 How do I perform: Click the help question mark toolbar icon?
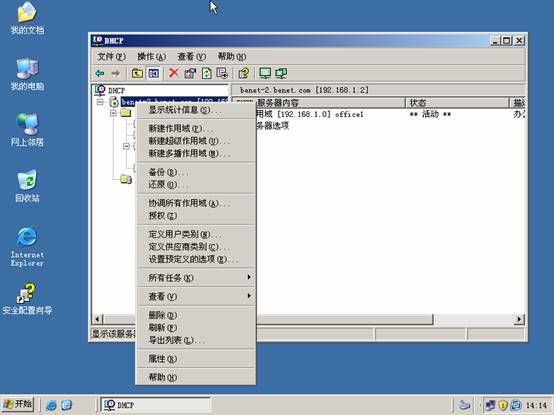244,73
